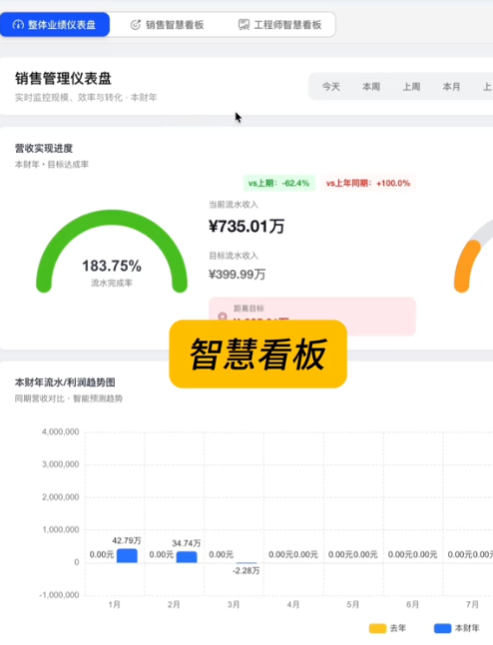493x645 pixels.
Task: Open the 工程师智慧看板 tab
Action: point(279,25)
